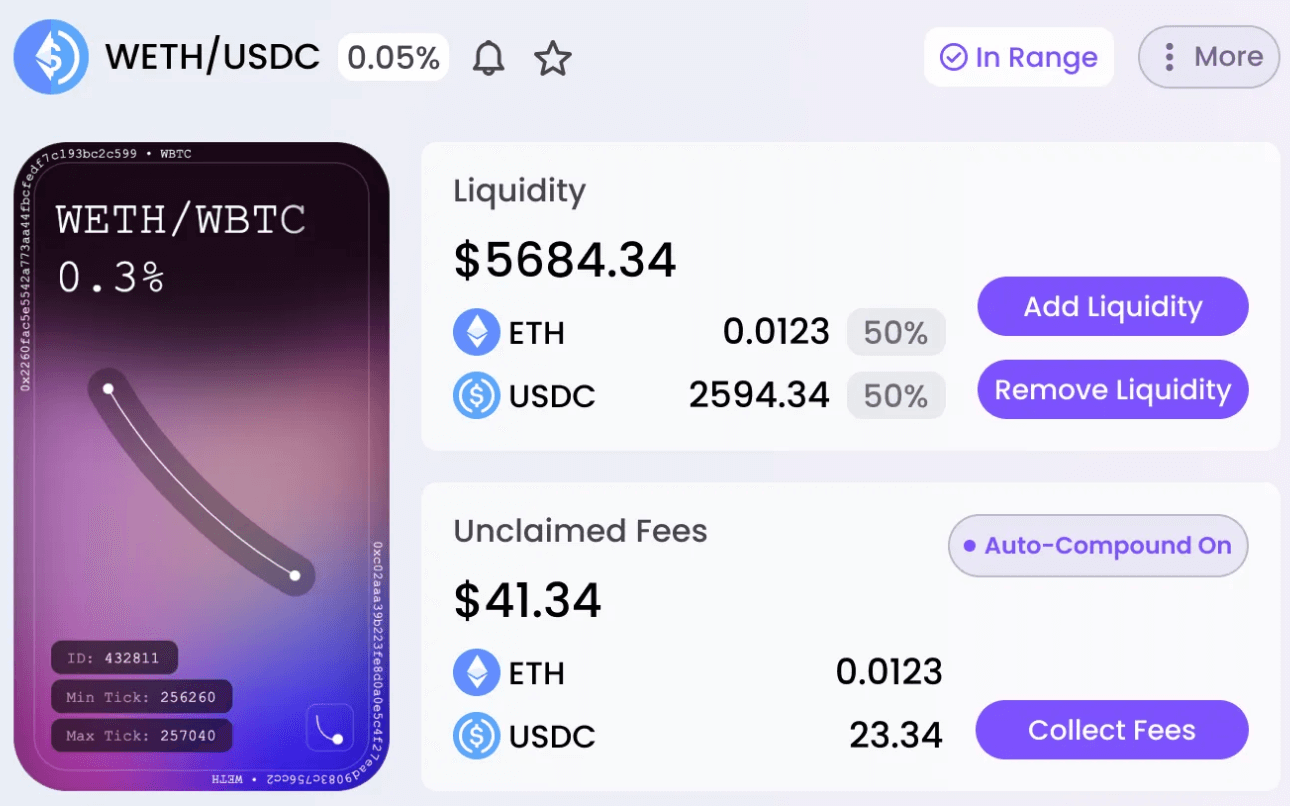The width and height of the screenshot is (1290, 806).
Task: Click the USDC icon under Liquidity
Action: click(x=476, y=396)
